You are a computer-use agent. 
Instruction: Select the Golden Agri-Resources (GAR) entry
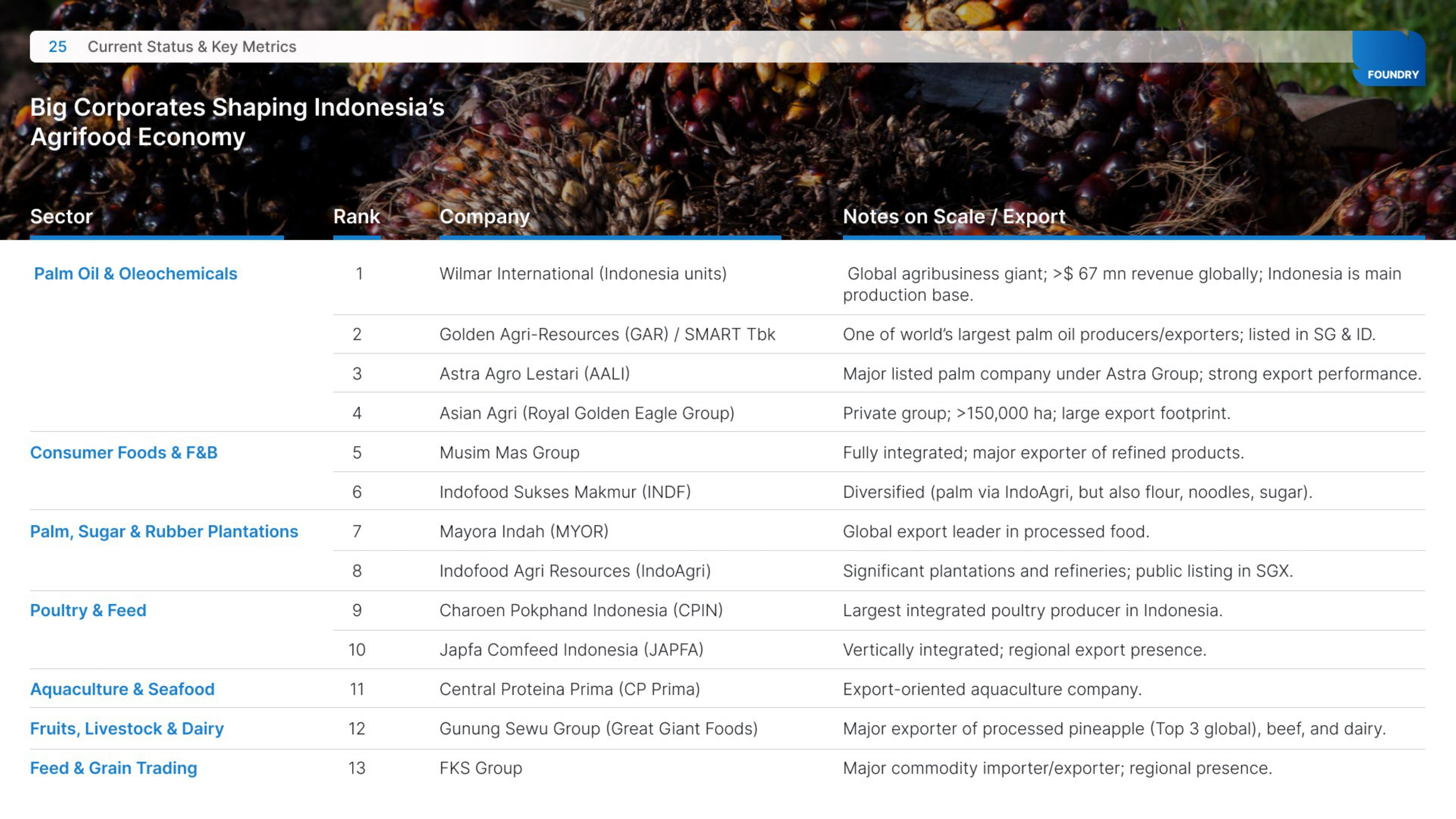(x=607, y=335)
